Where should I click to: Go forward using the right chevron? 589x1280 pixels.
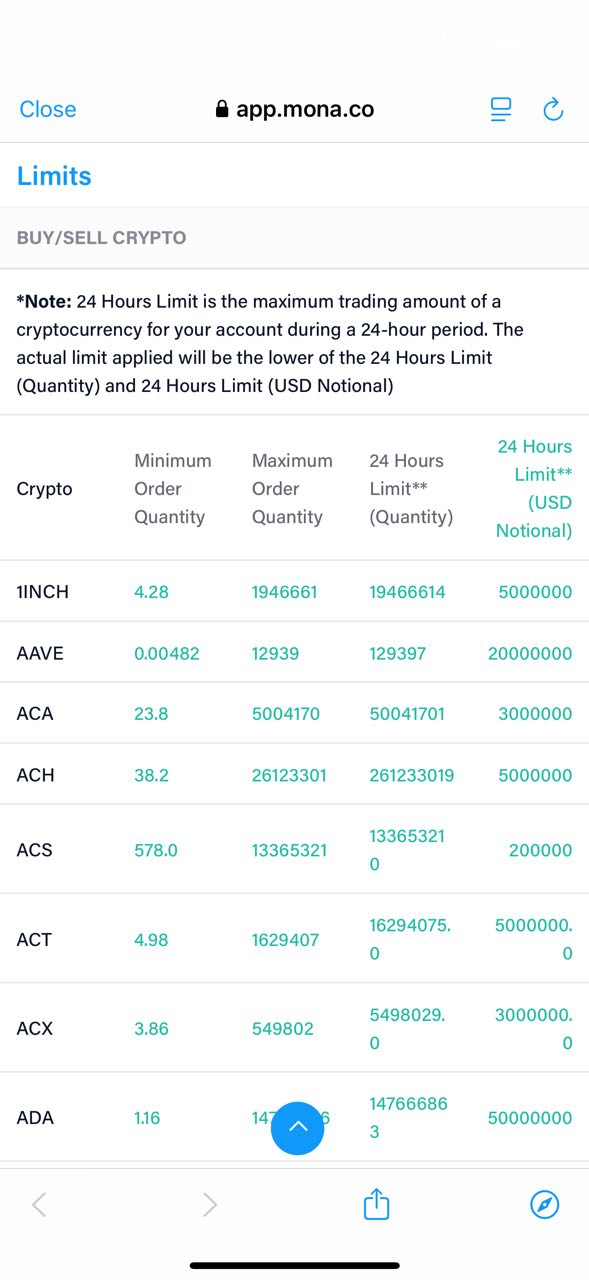[x=210, y=1205]
